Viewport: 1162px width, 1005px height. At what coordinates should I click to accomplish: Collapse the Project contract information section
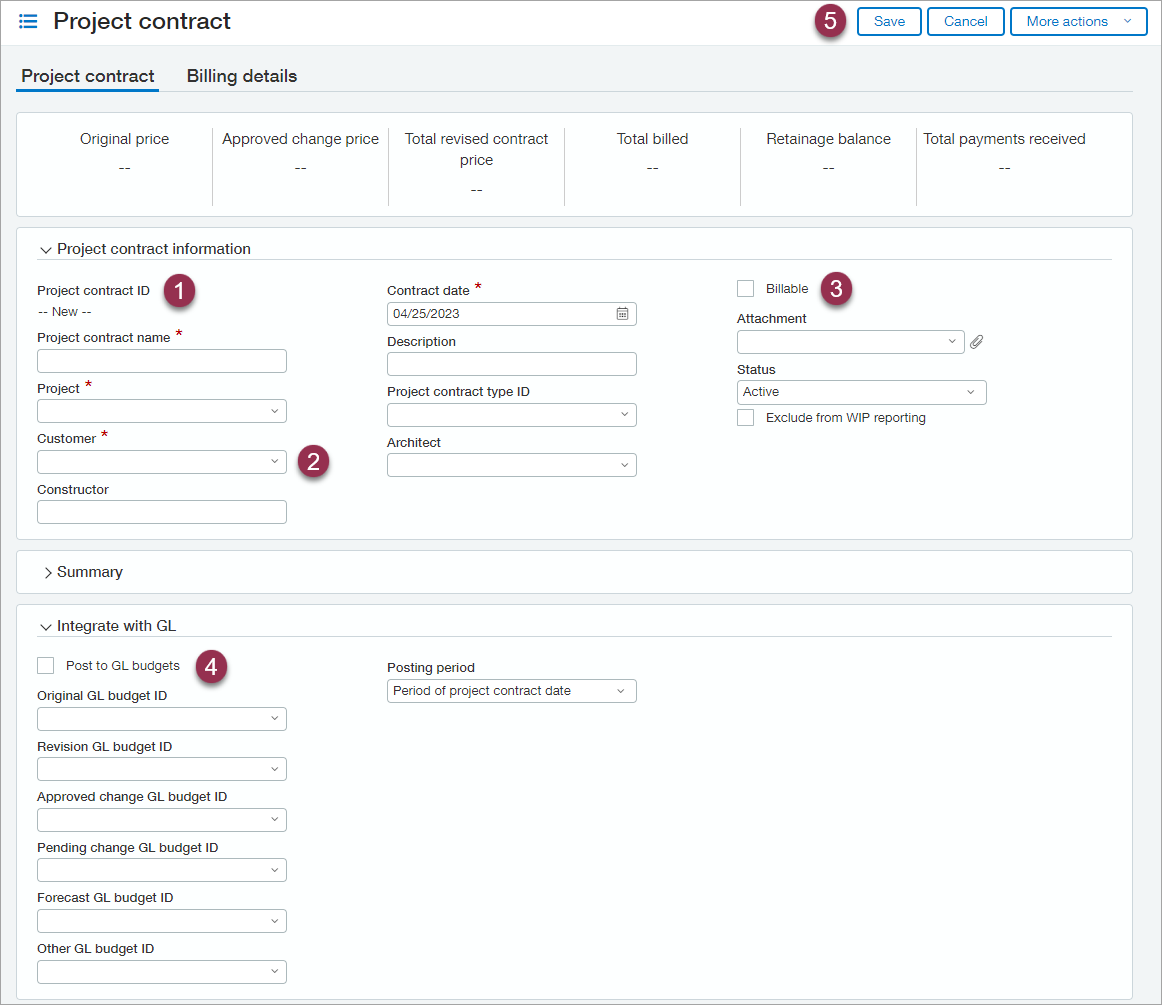[x=46, y=249]
